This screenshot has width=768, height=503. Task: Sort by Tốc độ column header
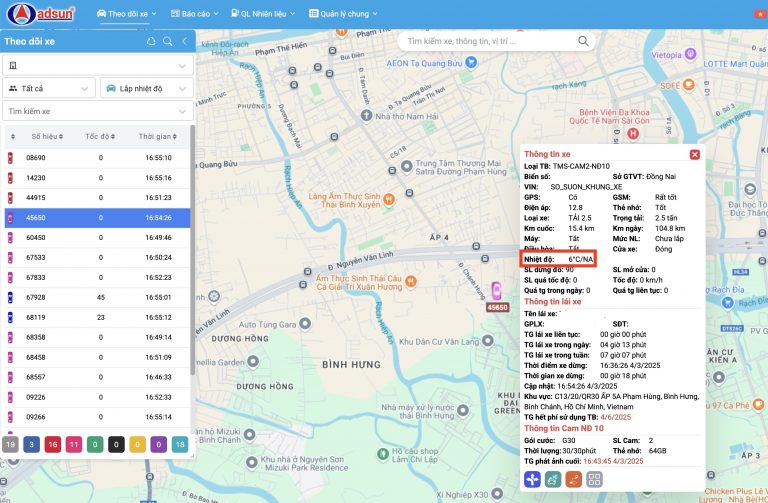pos(97,136)
